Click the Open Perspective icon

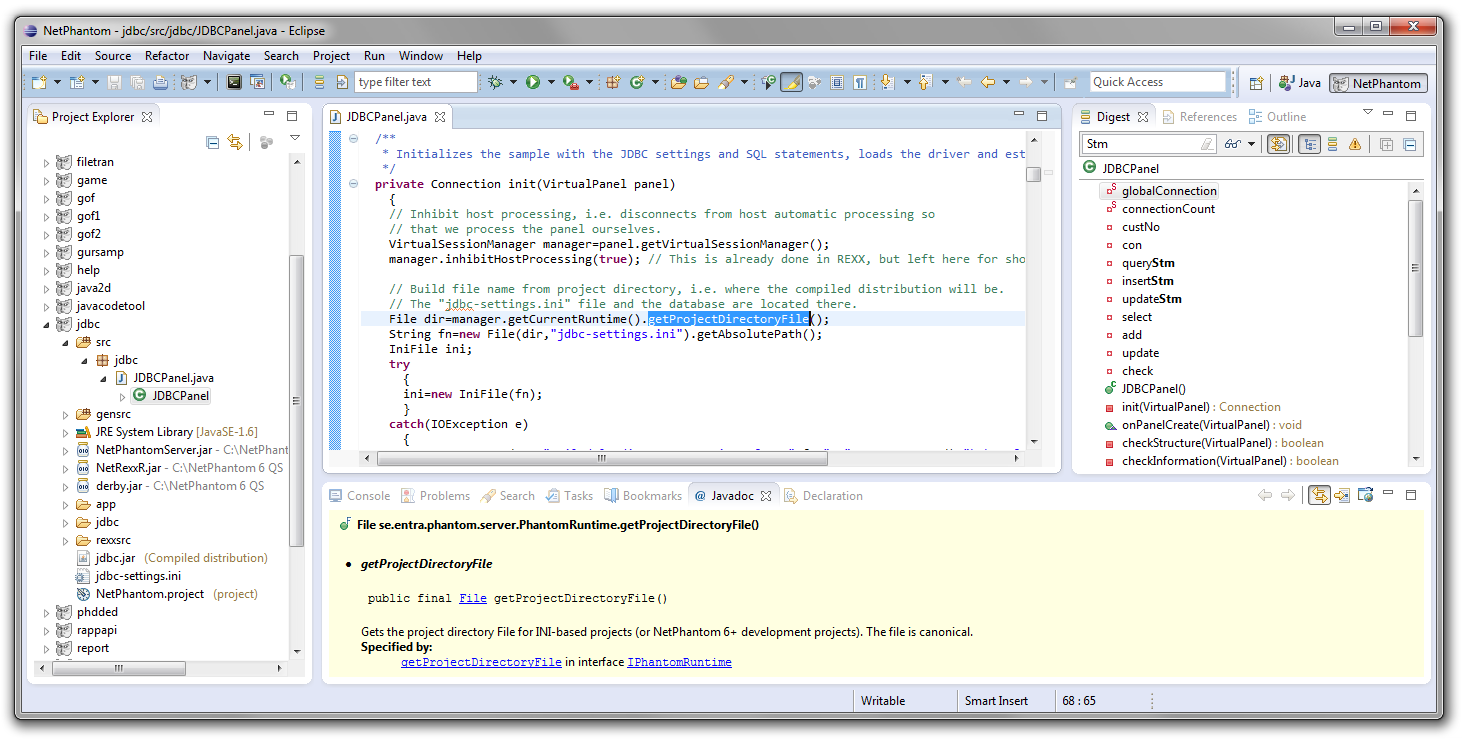coord(1255,83)
